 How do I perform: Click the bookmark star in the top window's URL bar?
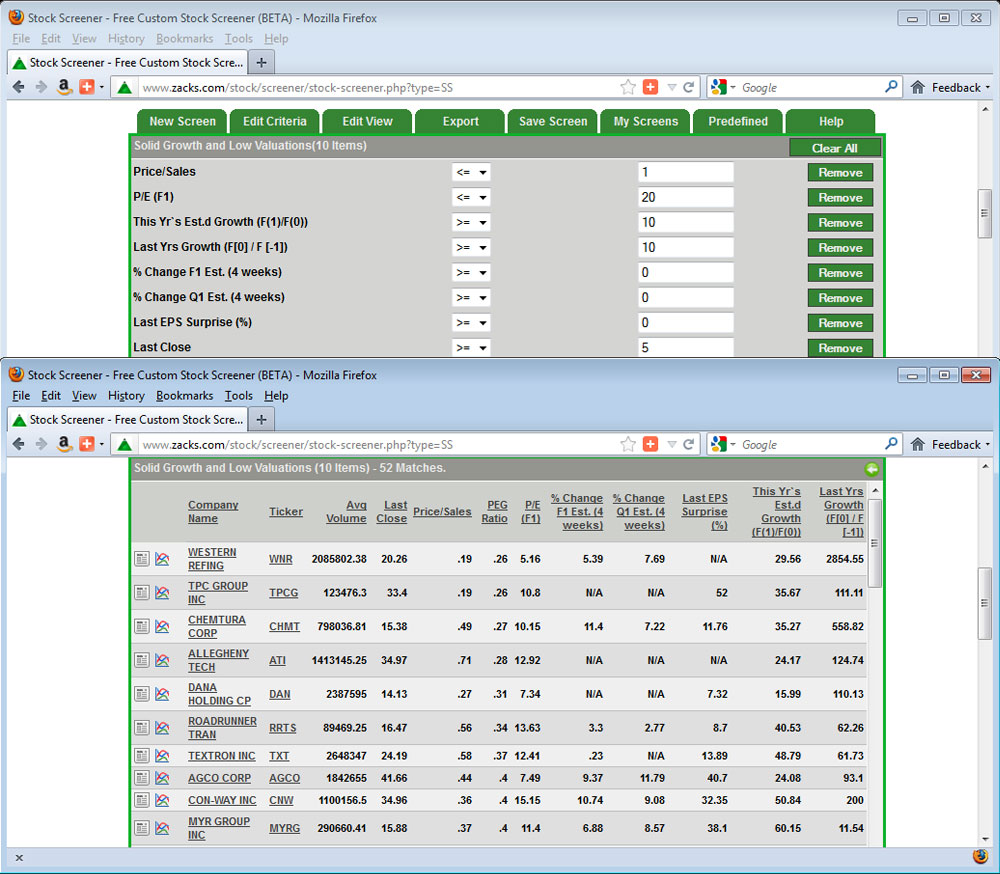point(628,87)
